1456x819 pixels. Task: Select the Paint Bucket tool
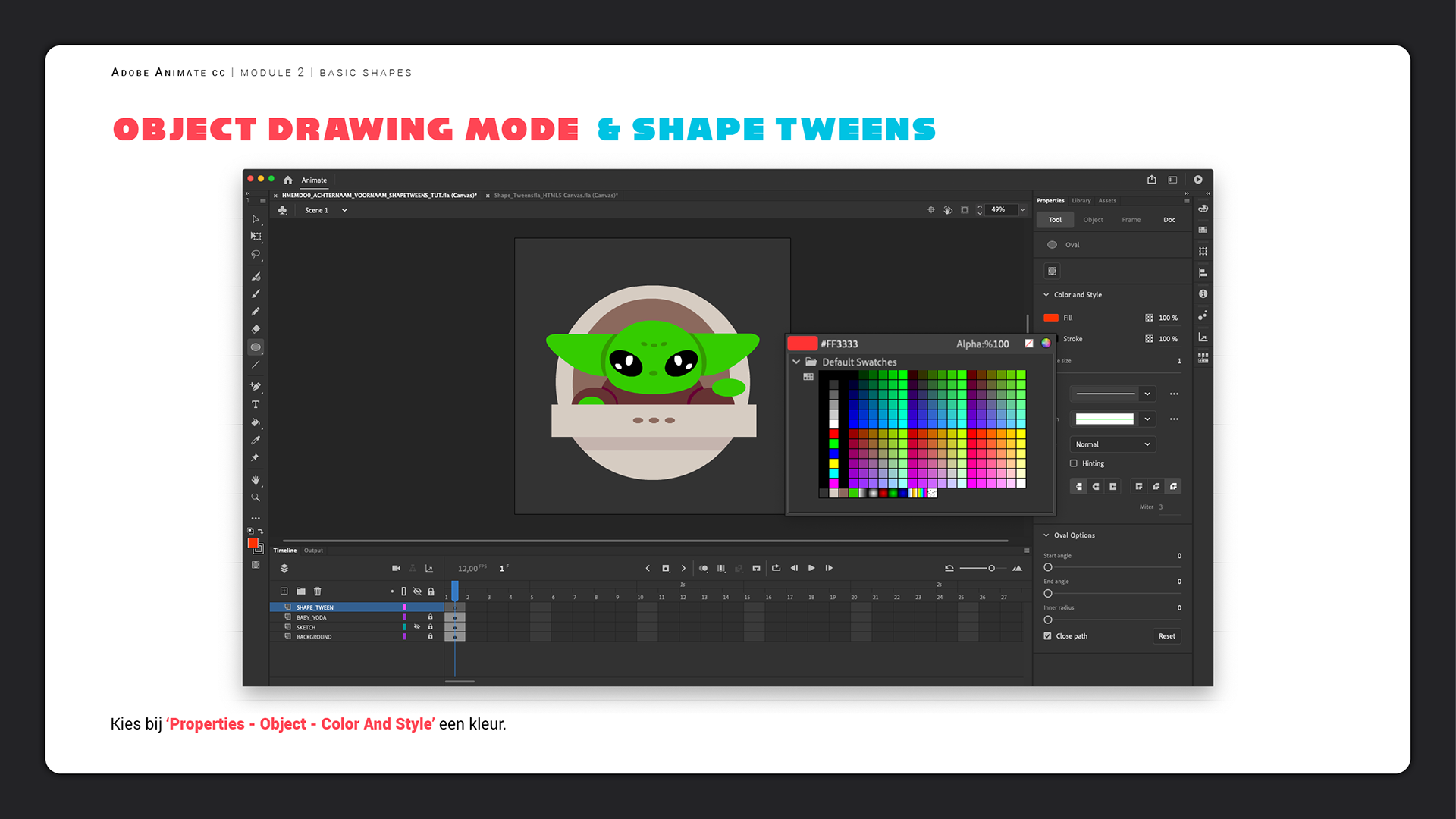[256, 422]
